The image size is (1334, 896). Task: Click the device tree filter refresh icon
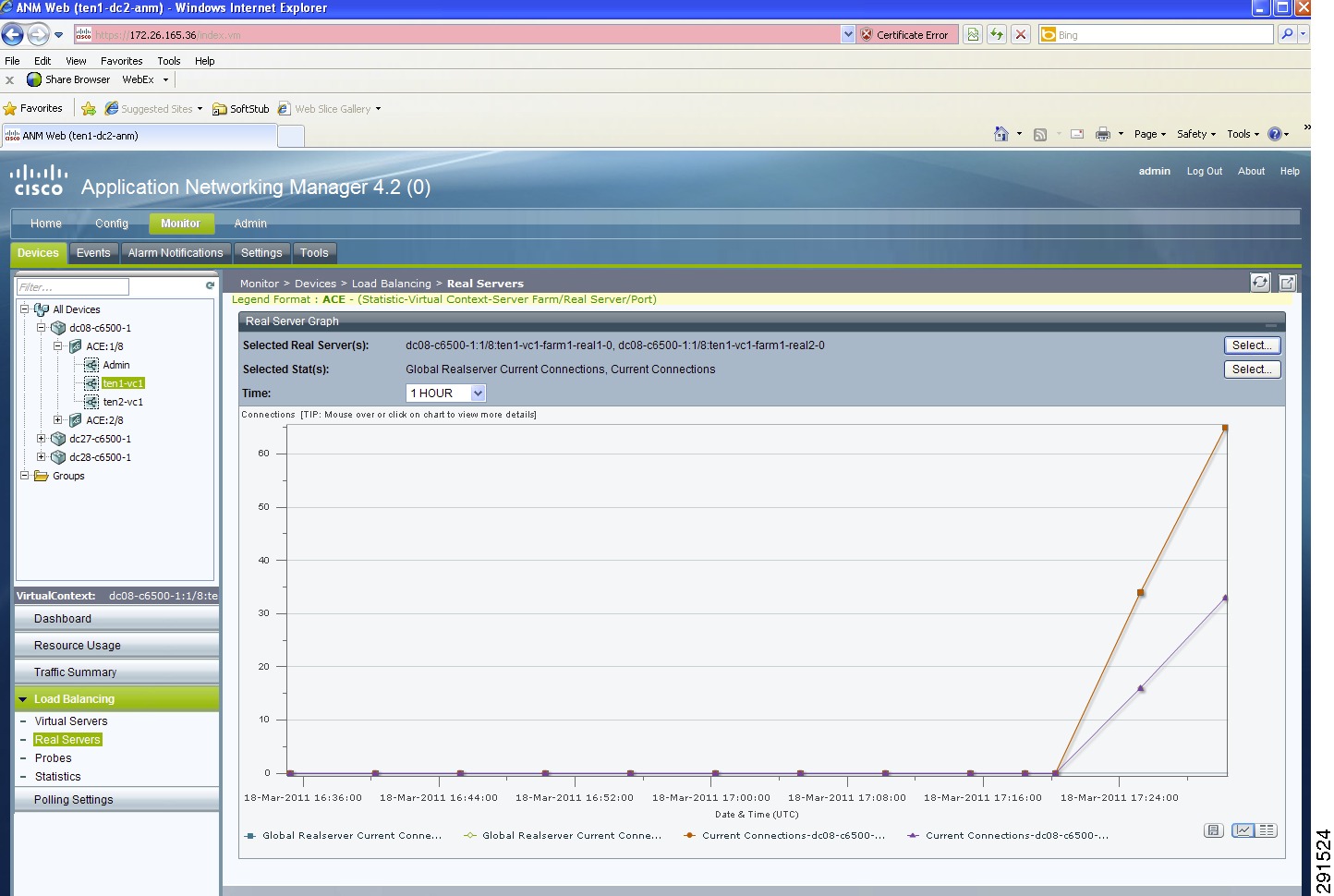[x=210, y=286]
